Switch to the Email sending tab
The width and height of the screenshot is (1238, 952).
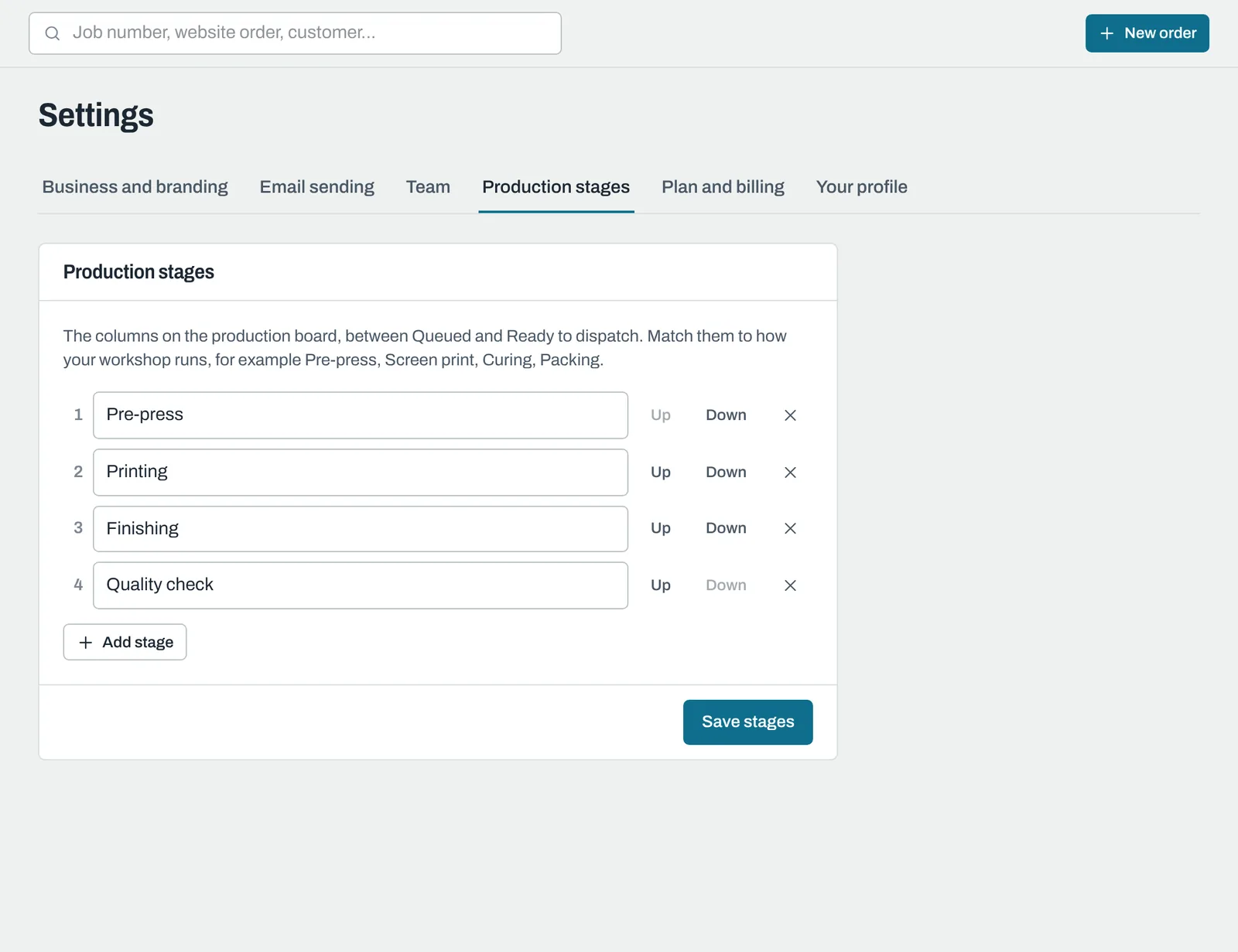click(x=316, y=187)
